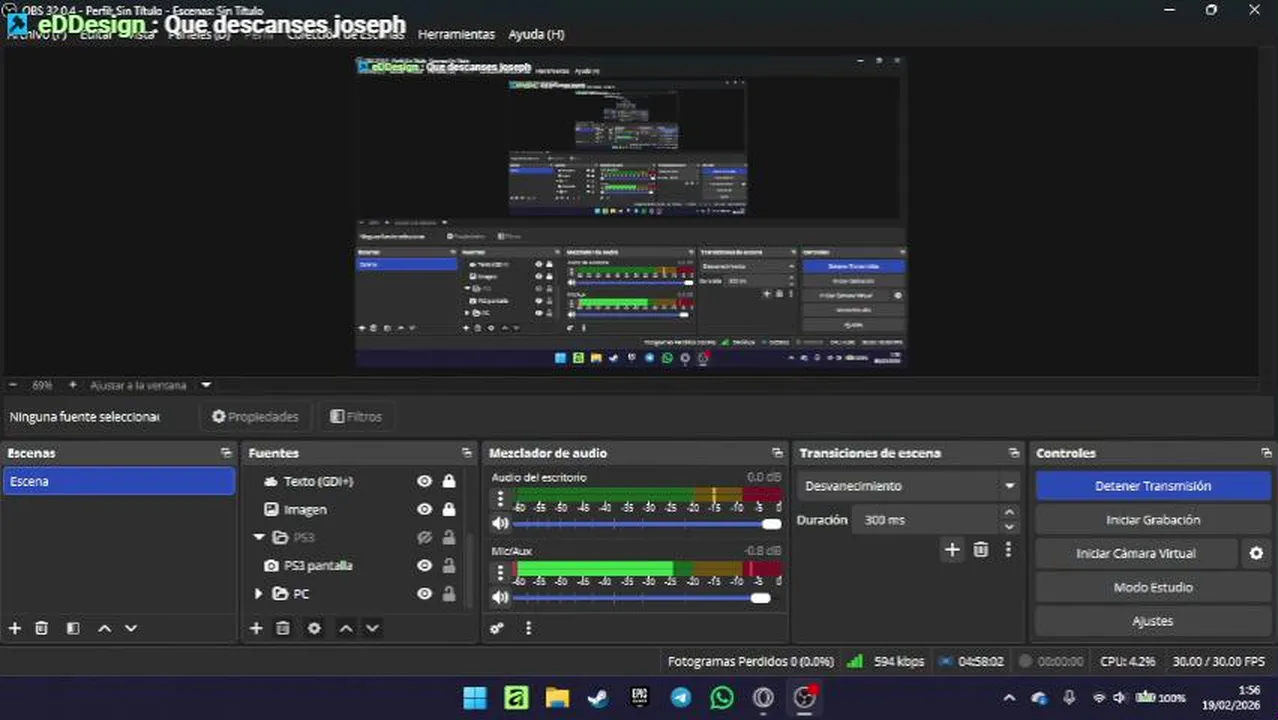
Task: Open the Herramientas menu
Action: tap(456, 34)
